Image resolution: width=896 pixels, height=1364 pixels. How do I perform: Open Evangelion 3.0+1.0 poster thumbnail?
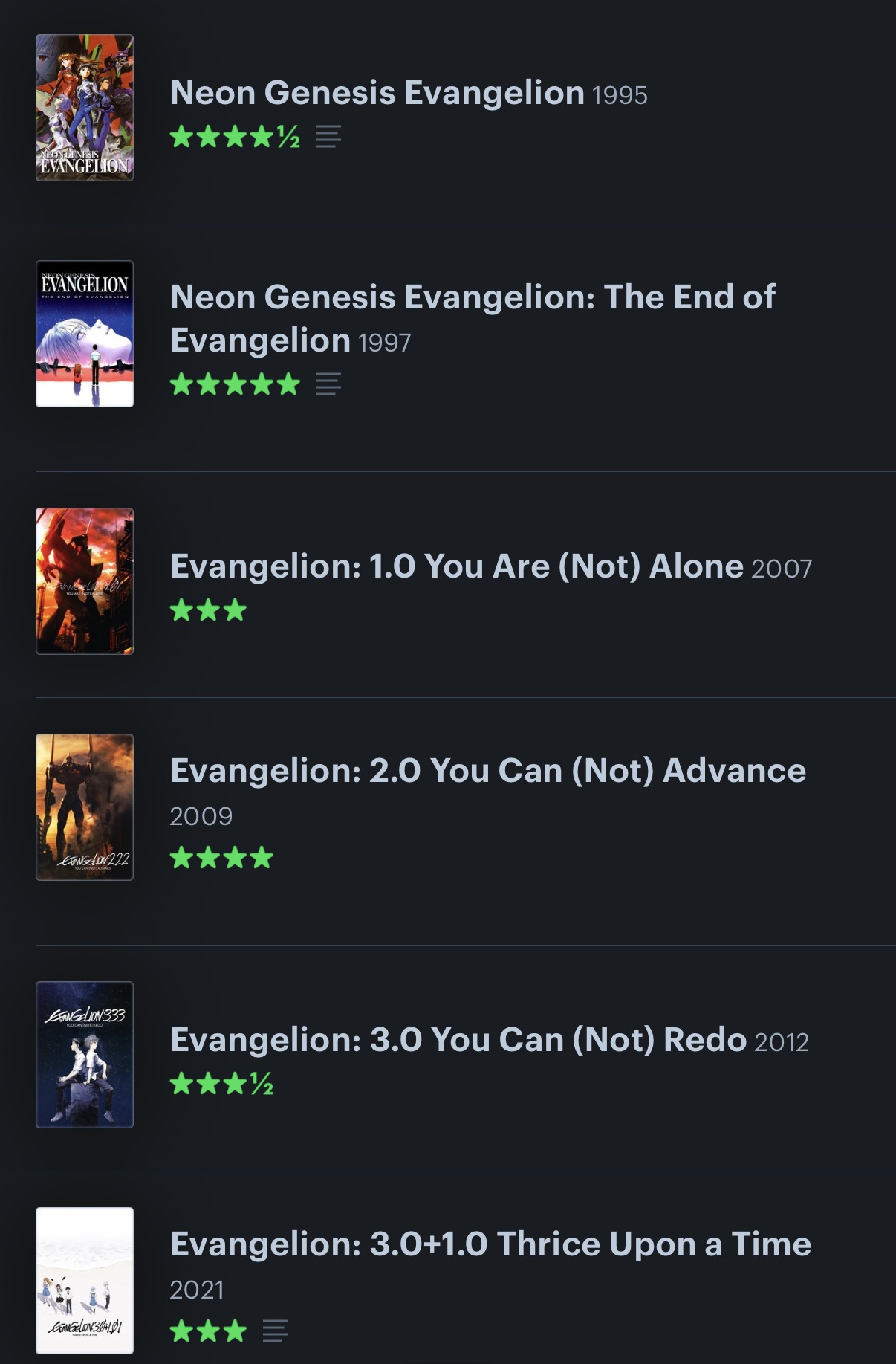(85, 1281)
